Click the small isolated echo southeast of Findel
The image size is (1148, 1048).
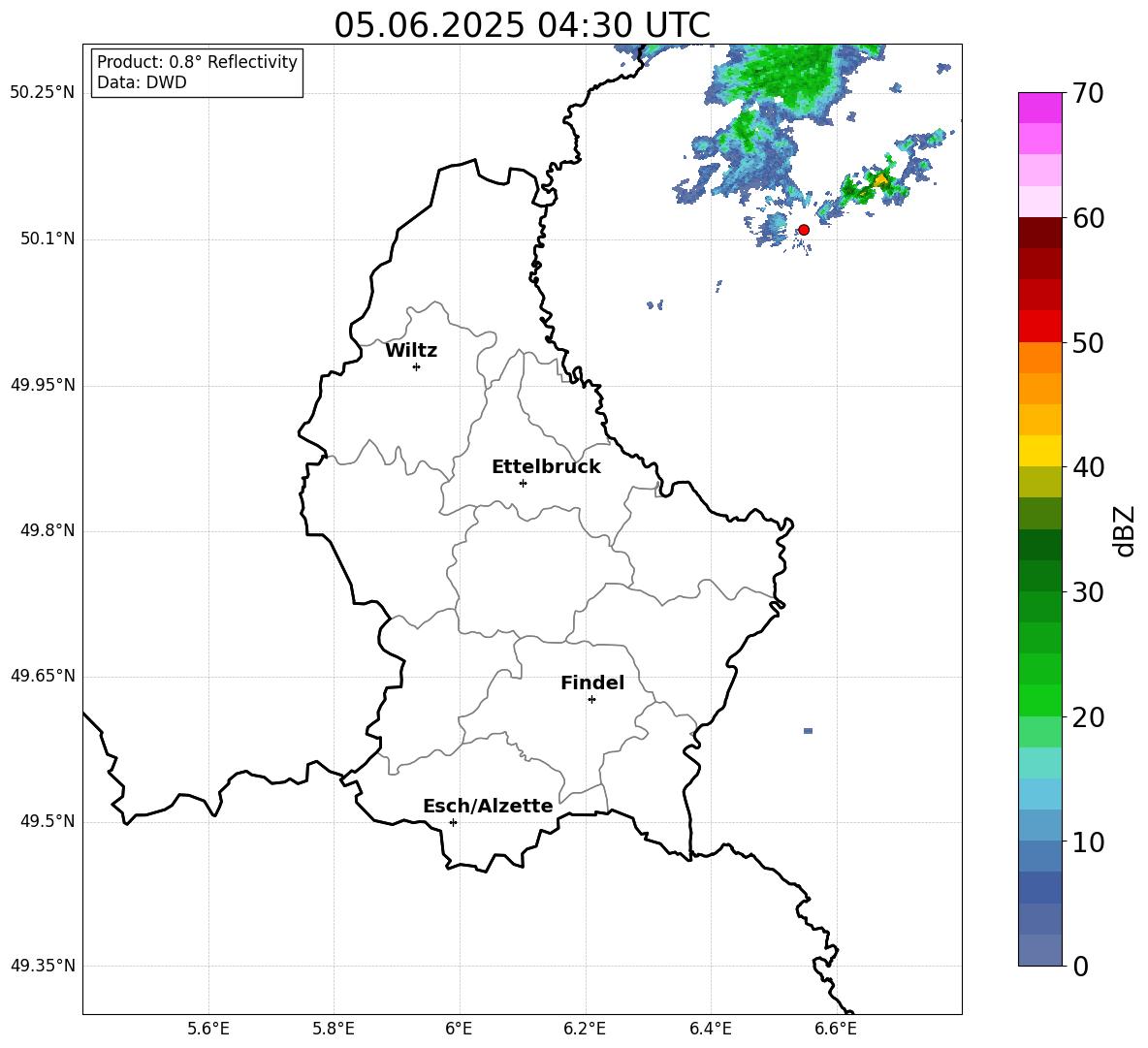coord(808,731)
